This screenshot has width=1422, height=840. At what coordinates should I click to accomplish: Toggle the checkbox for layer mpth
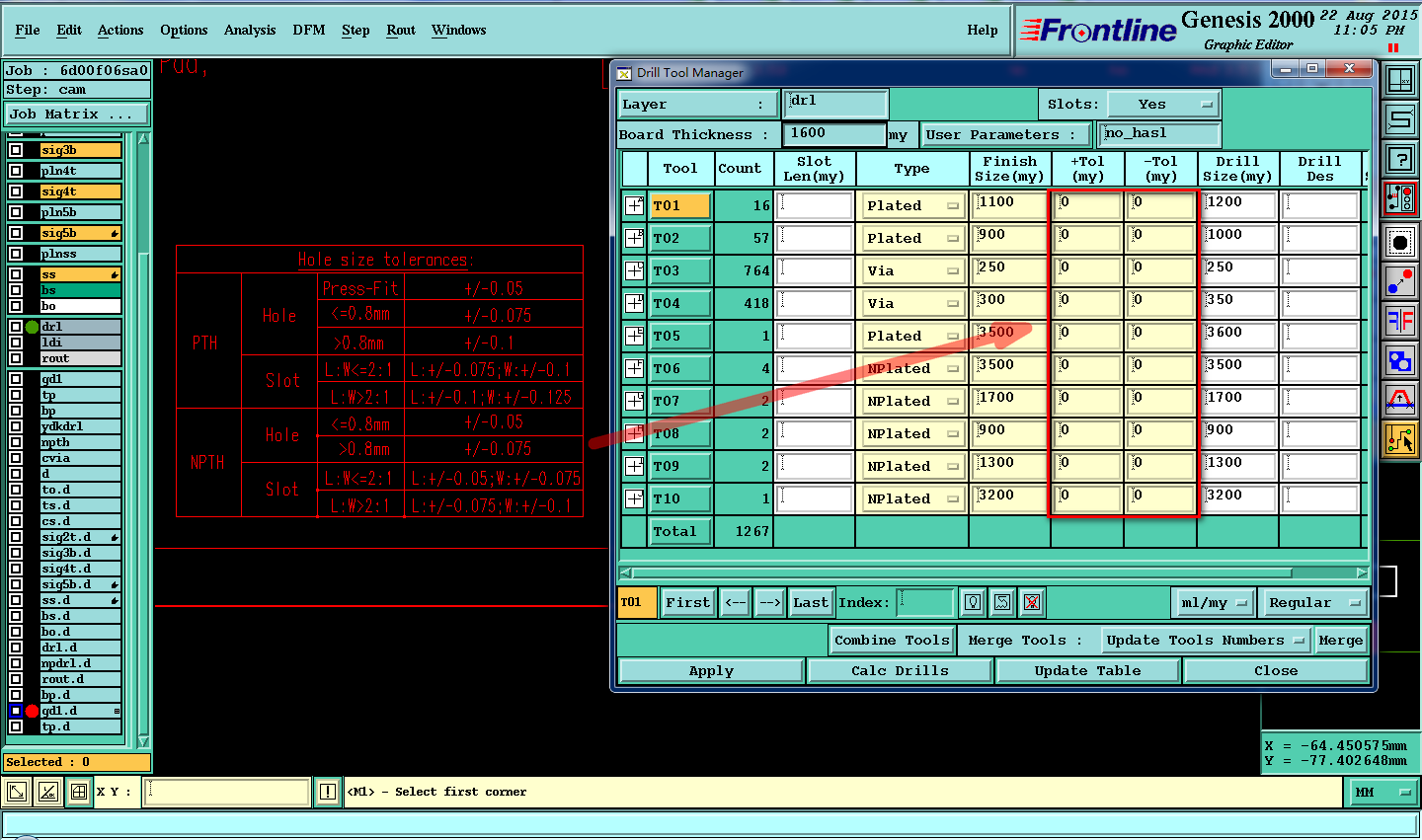pyautogui.click(x=16, y=442)
